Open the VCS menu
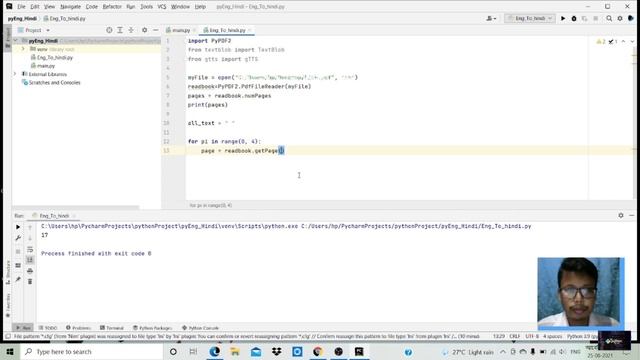Viewport: 640px width, 360px height. point(162,7)
